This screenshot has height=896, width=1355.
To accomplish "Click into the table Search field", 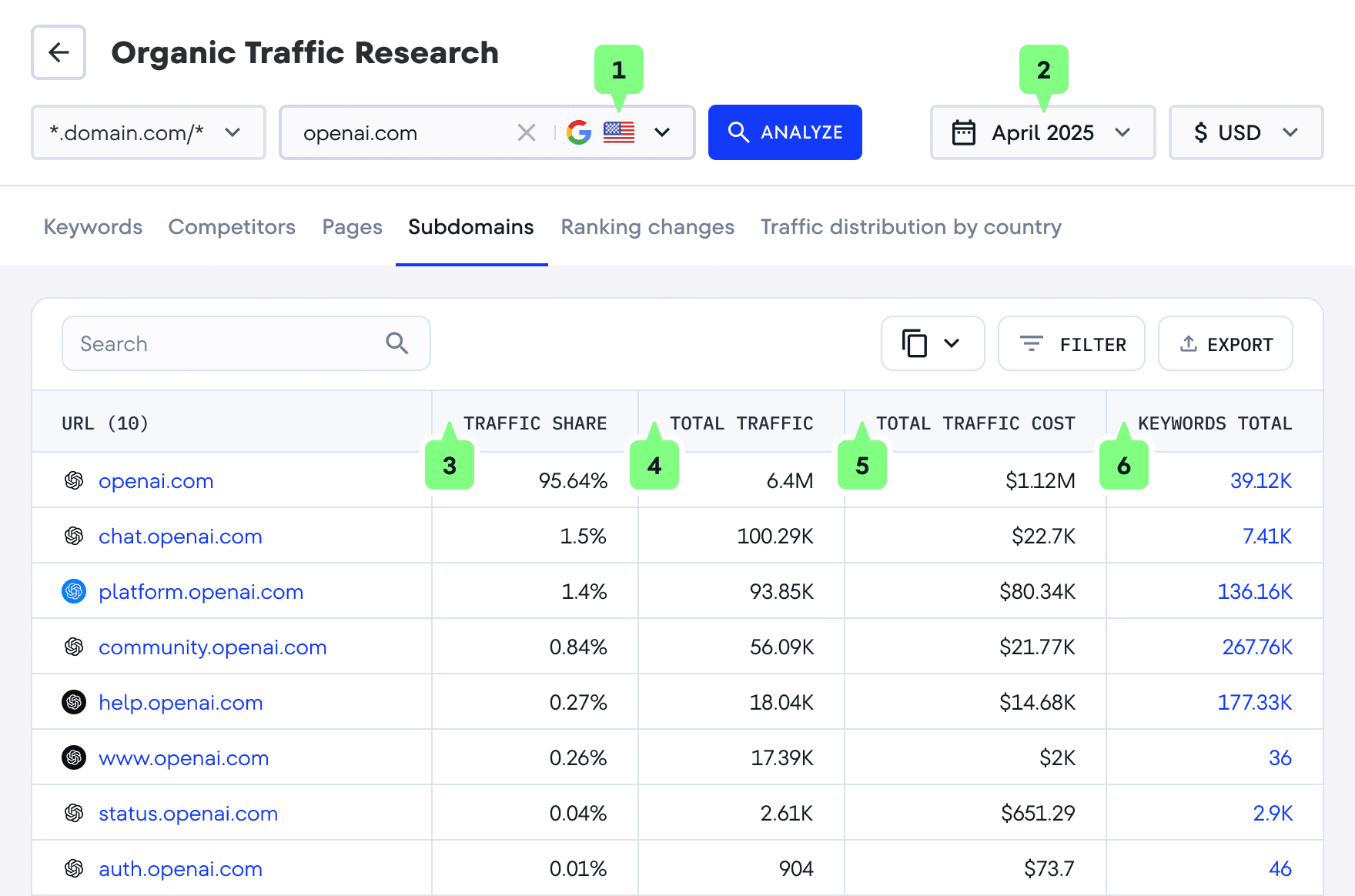I will 223,343.
